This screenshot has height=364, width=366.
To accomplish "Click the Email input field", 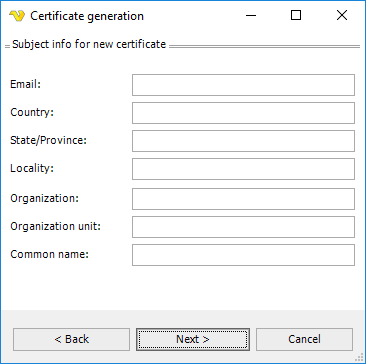I will [x=243, y=85].
